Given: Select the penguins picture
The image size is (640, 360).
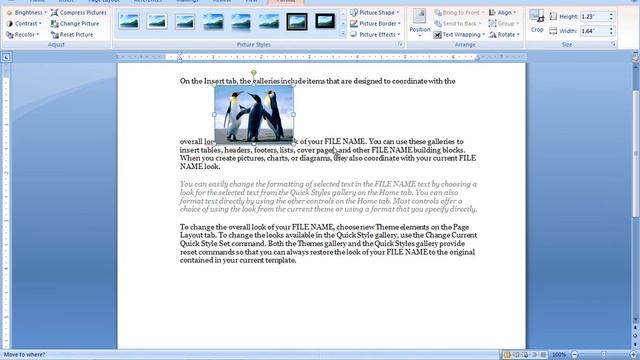Looking at the screenshot, I should pos(254,114).
